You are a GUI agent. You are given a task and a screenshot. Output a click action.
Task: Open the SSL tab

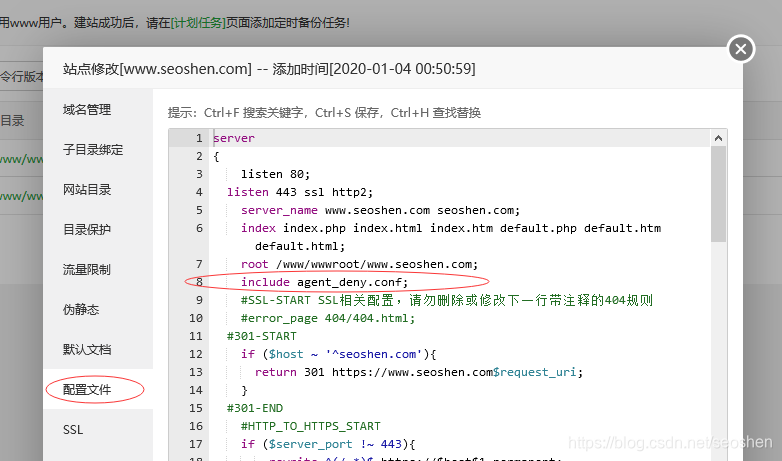(73, 430)
